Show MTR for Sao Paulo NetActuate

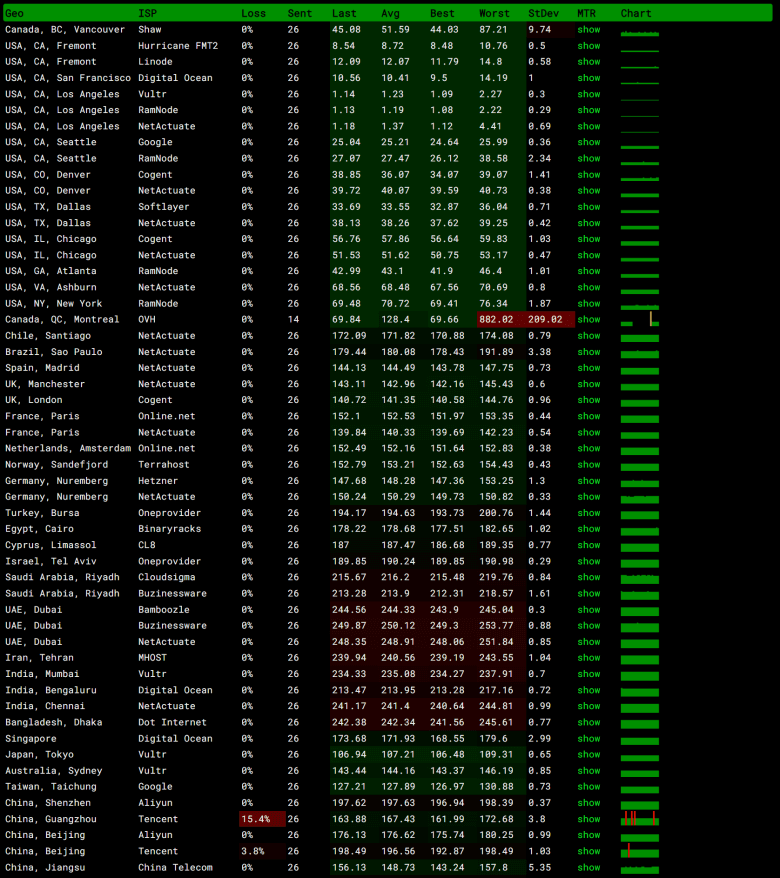point(588,352)
